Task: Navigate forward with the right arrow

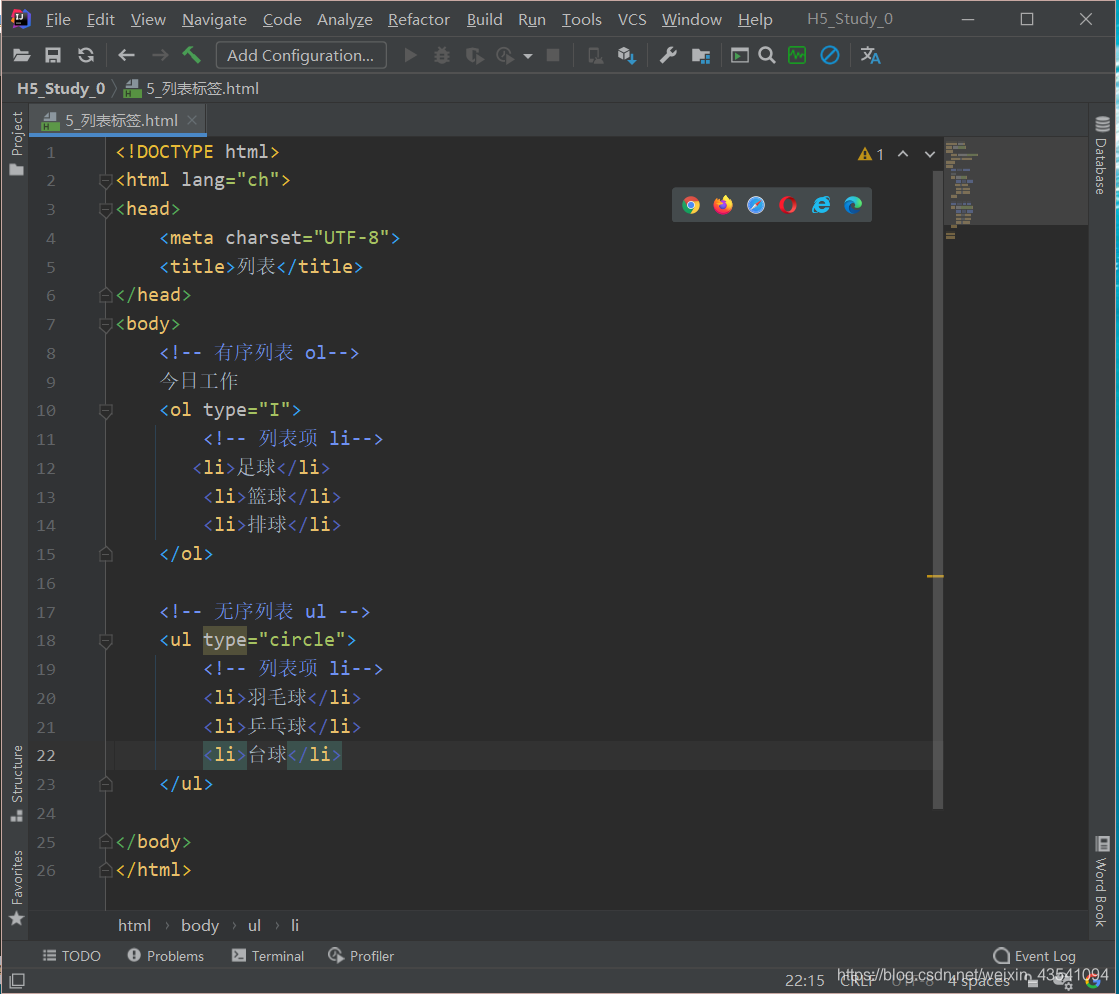Action: point(160,55)
